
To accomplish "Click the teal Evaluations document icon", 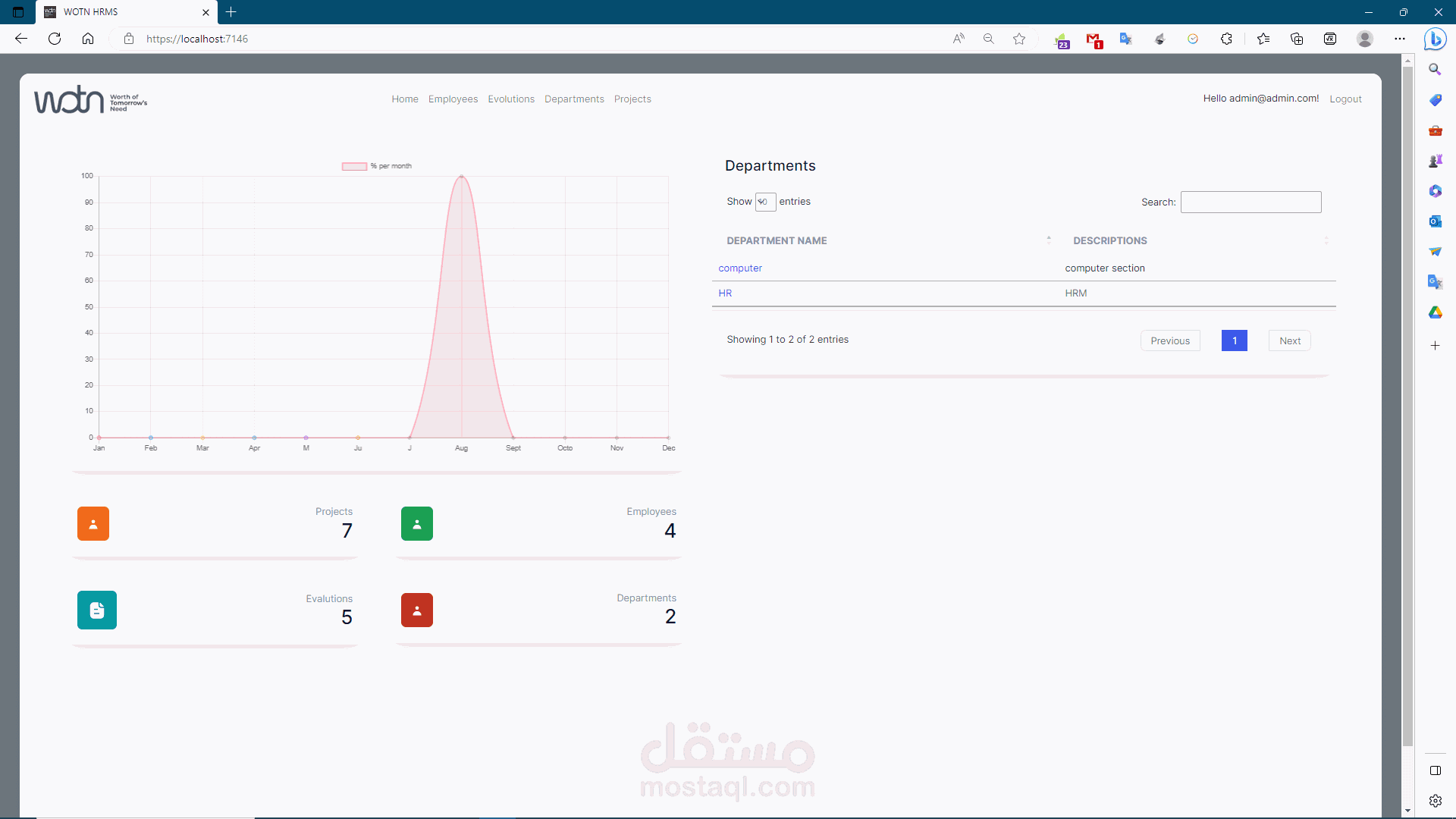I will coord(97,610).
